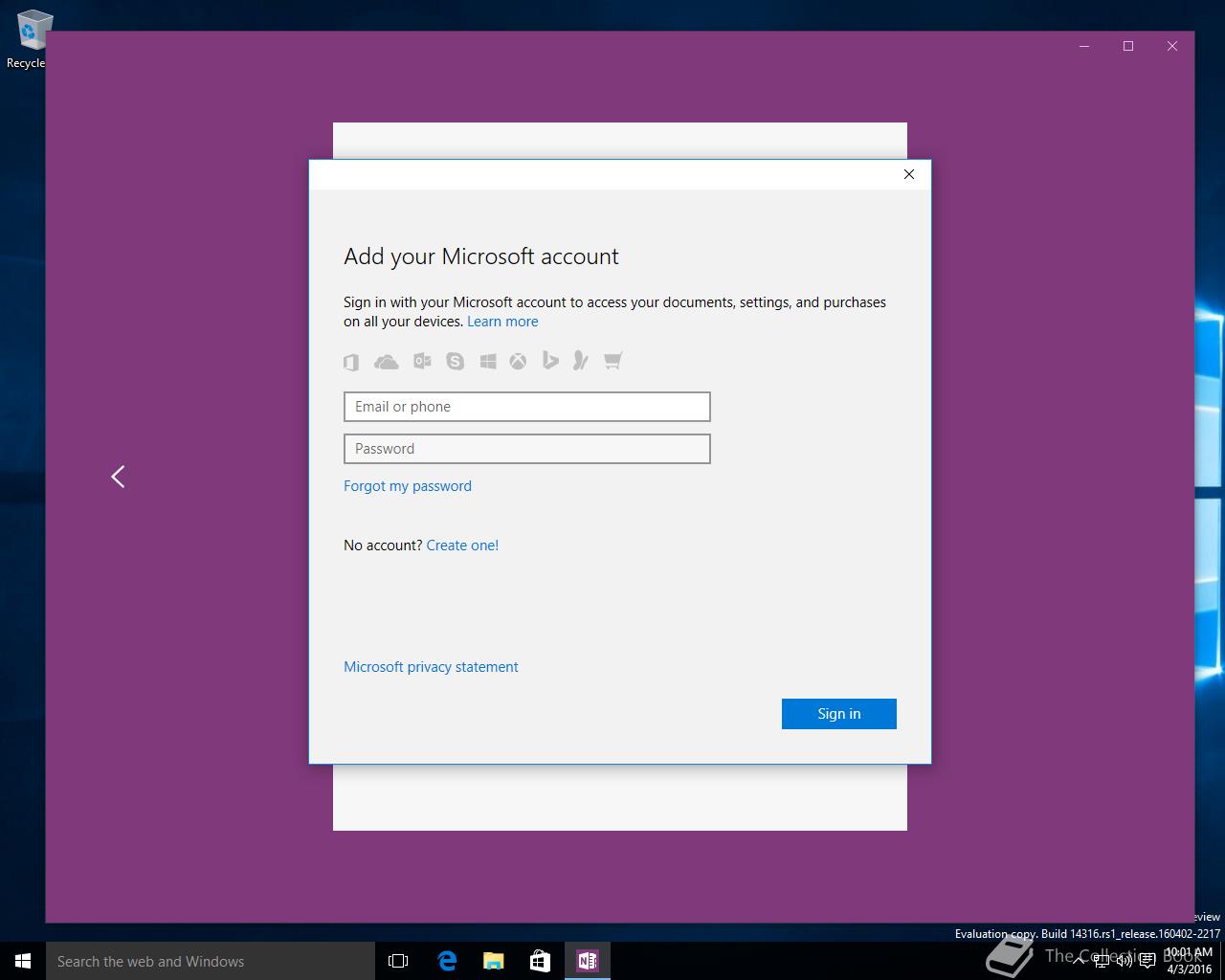Click the Office service icon
The image size is (1225, 980).
(x=351, y=362)
